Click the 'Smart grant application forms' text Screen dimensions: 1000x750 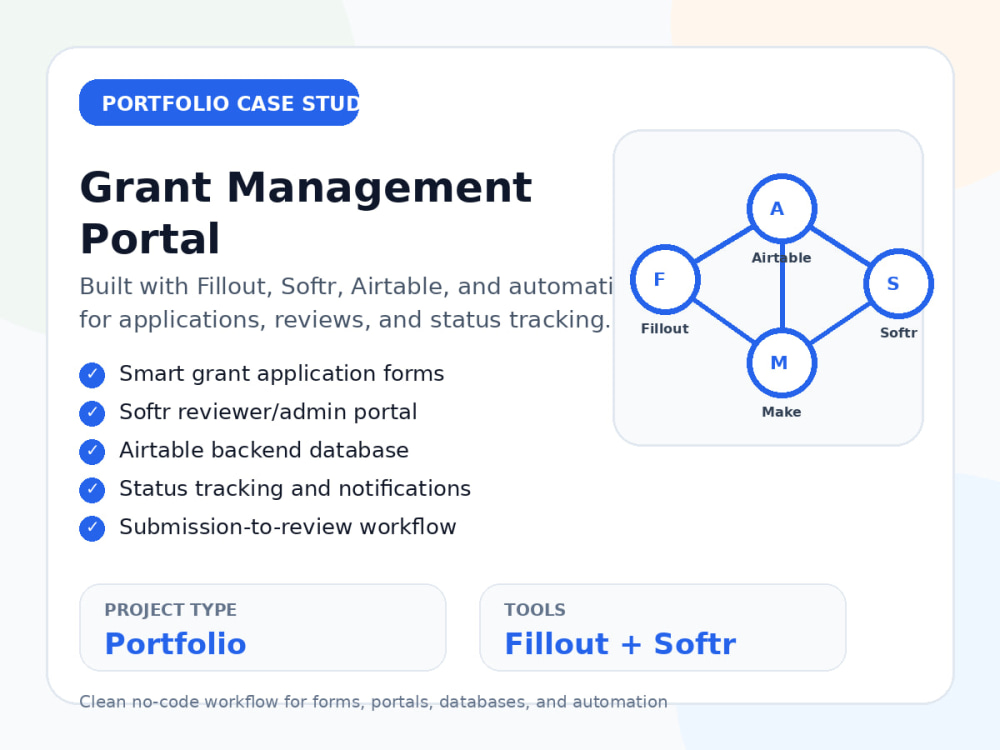(x=281, y=374)
